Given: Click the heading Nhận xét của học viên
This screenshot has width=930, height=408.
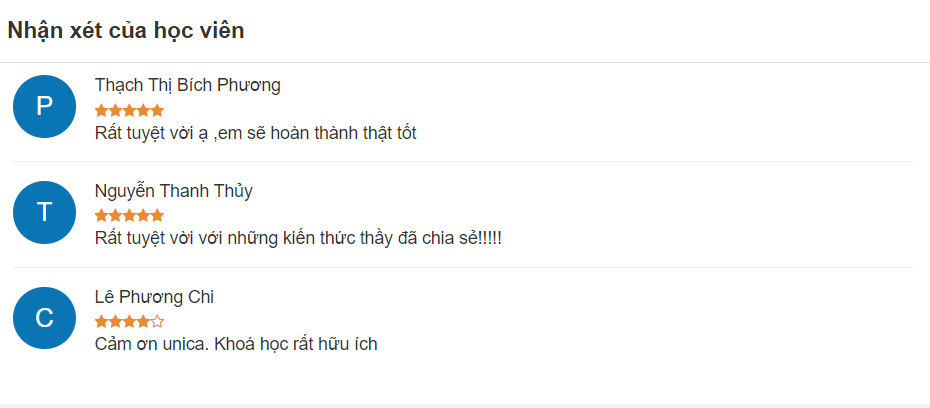Looking at the screenshot, I should 126,30.
